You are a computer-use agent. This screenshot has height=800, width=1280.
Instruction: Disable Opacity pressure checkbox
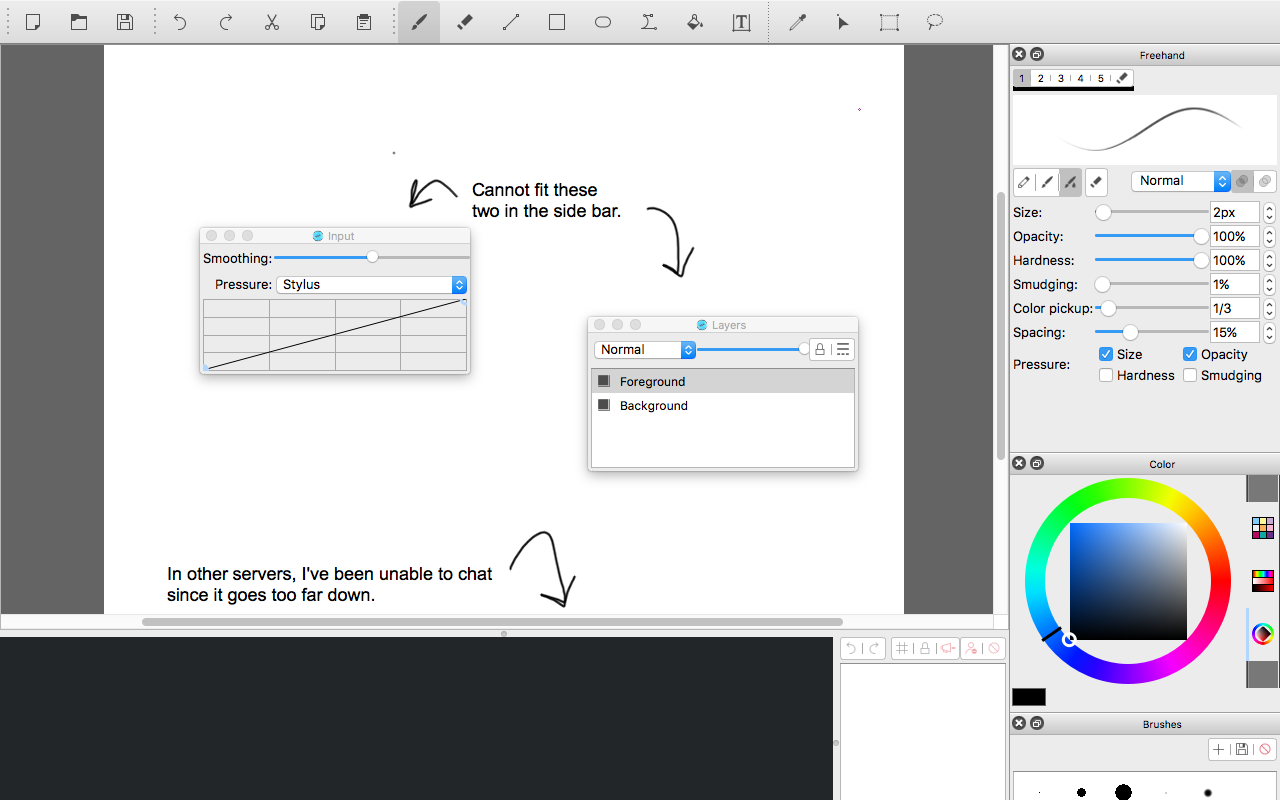tap(1190, 354)
